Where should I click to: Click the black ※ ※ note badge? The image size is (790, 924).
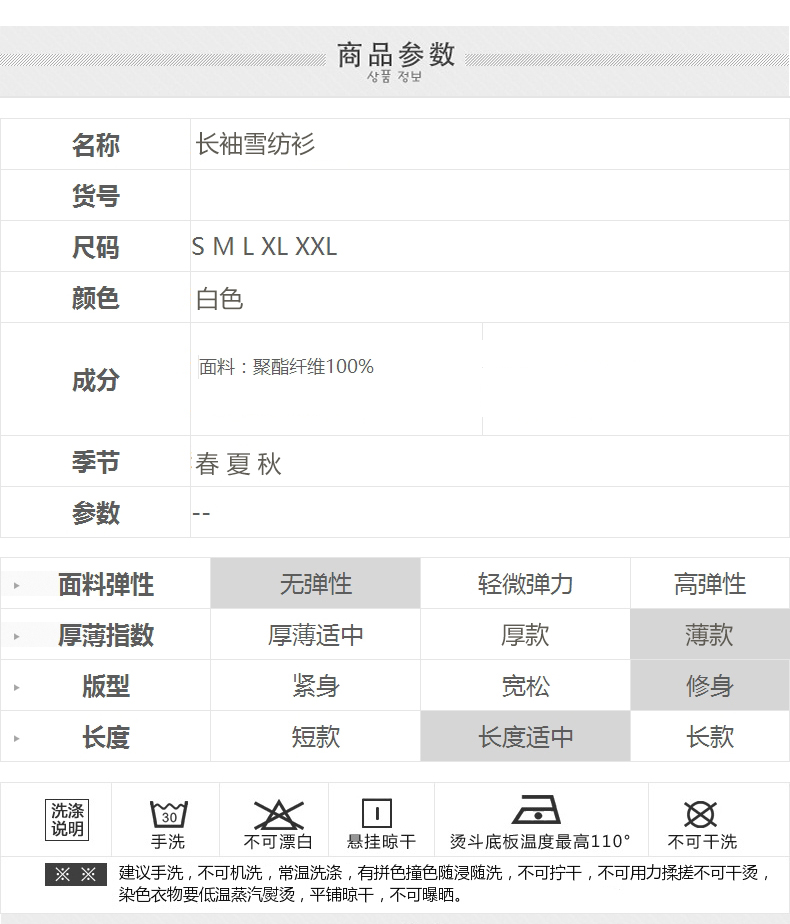point(75,875)
